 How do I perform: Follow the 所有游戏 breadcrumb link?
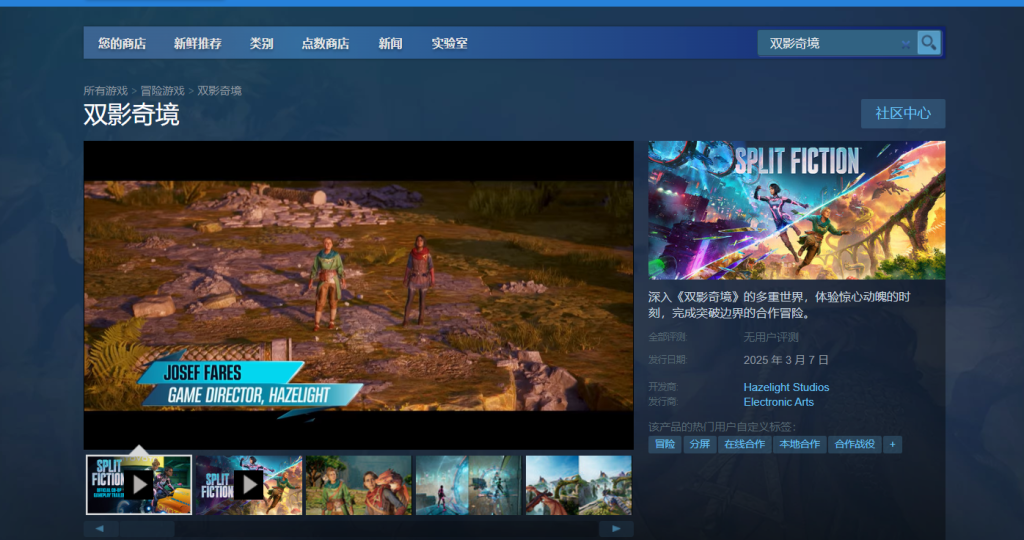coord(106,91)
